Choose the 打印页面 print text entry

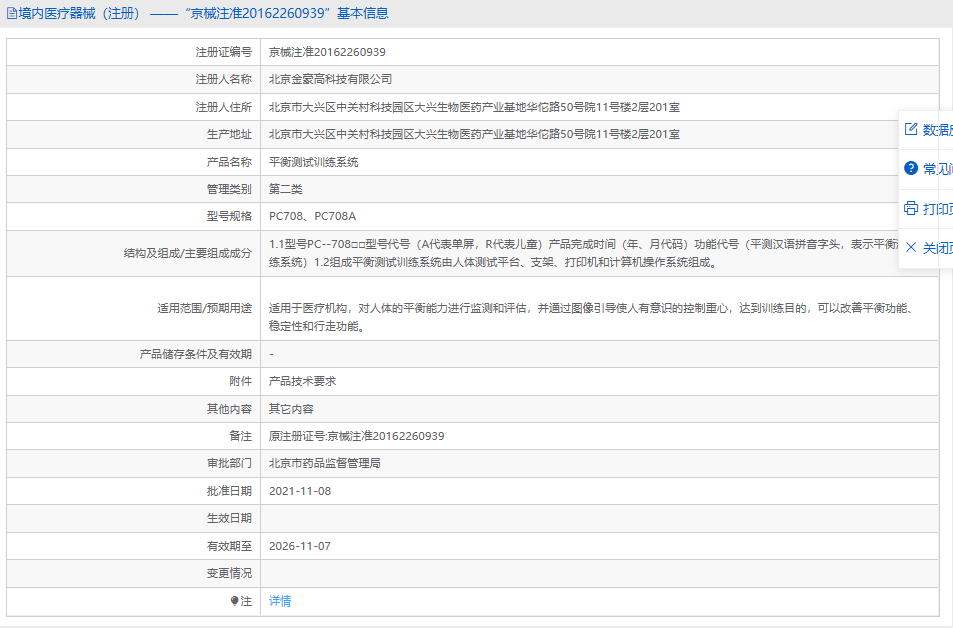click(x=937, y=209)
